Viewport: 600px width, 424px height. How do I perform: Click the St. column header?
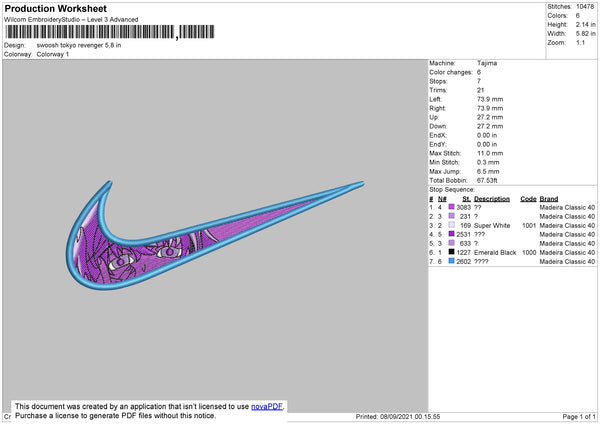tap(466, 199)
